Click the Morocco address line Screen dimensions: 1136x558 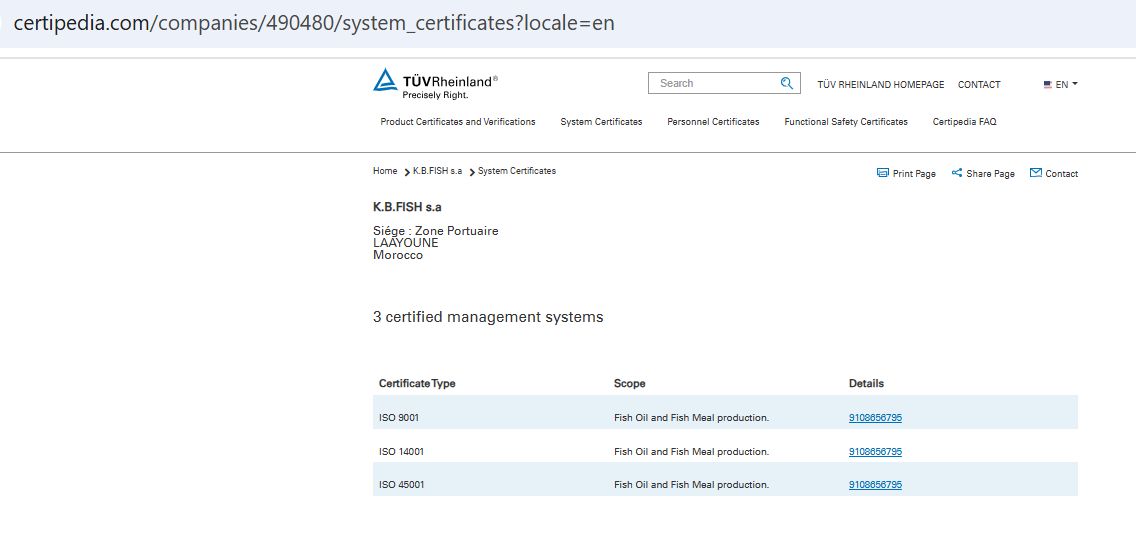coord(398,256)
